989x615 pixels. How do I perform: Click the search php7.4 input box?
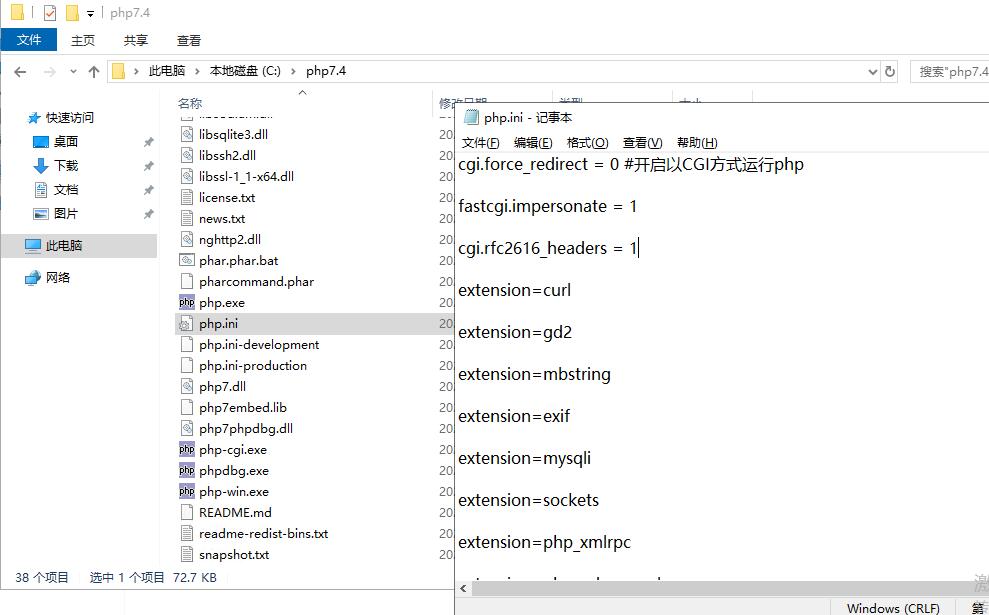click(951, 71)
